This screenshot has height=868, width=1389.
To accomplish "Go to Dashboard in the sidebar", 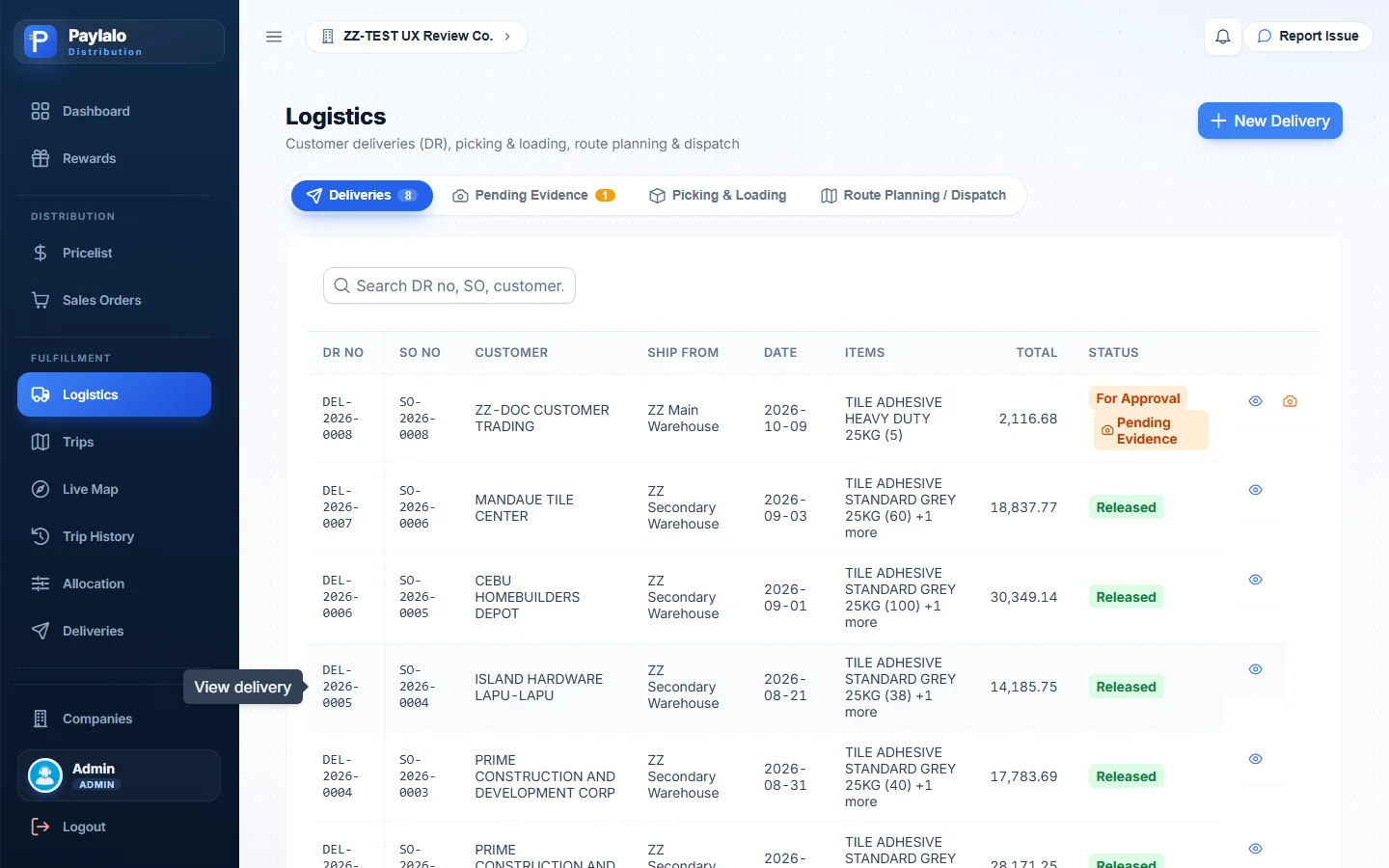I will pyautogui.click(x=114, y=111).
